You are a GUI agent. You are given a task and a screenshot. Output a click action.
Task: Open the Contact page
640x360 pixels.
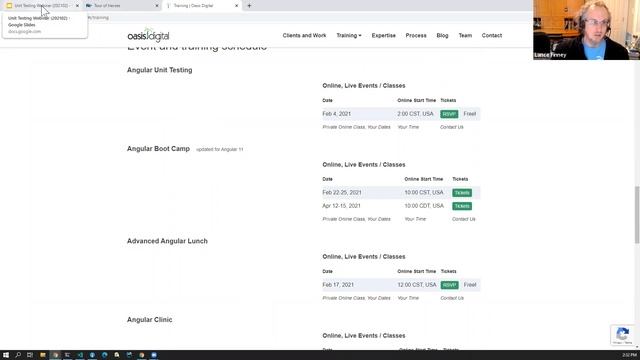(x=491, y=36)
